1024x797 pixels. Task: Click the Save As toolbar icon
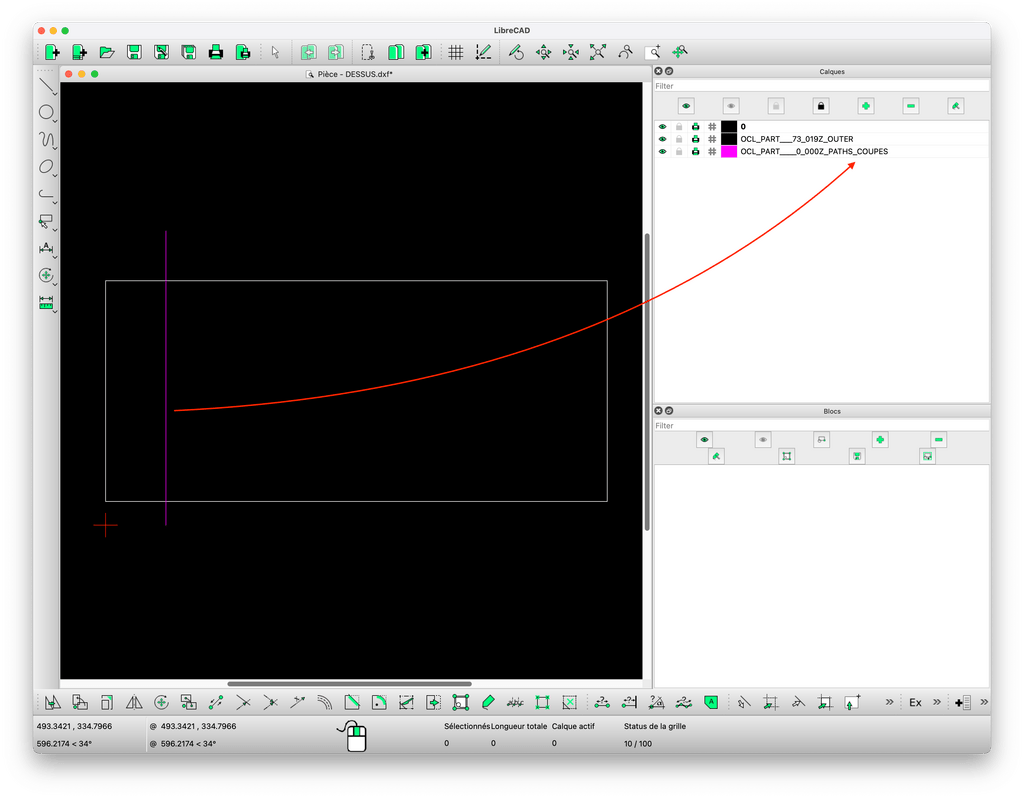click(x=161, y=52)
